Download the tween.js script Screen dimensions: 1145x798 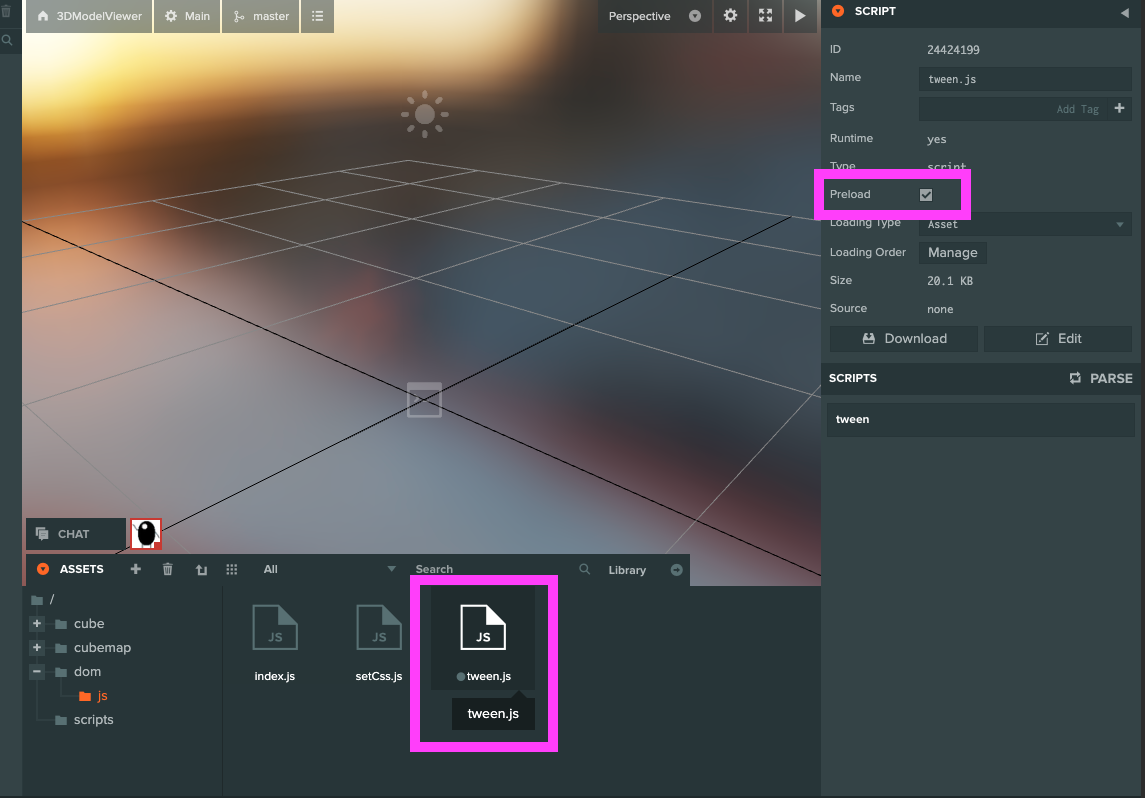click(904, 339)
